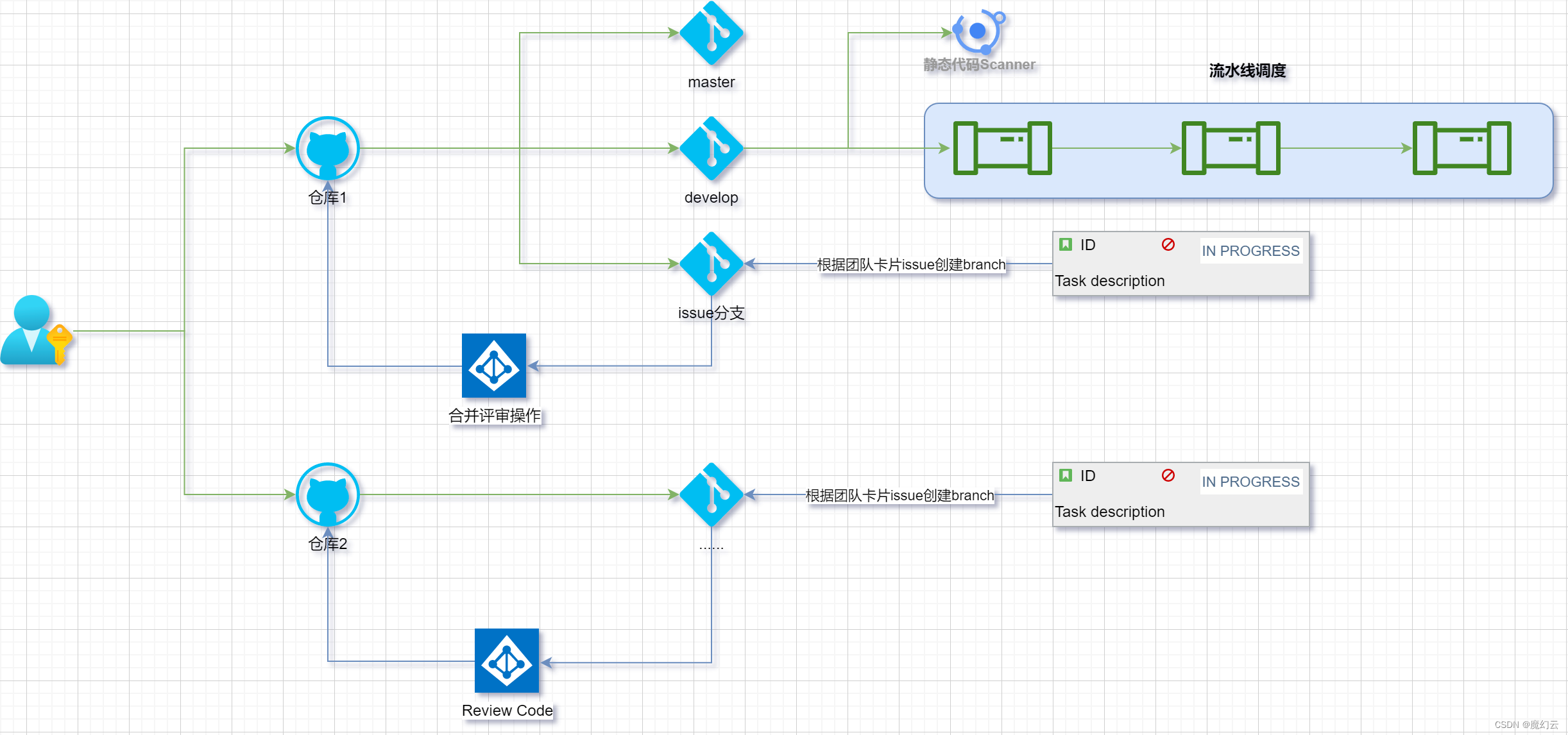Select the dotted ...... label under git icon
The width and height of the screenshot is (1568, 735).
click(712, 548)
